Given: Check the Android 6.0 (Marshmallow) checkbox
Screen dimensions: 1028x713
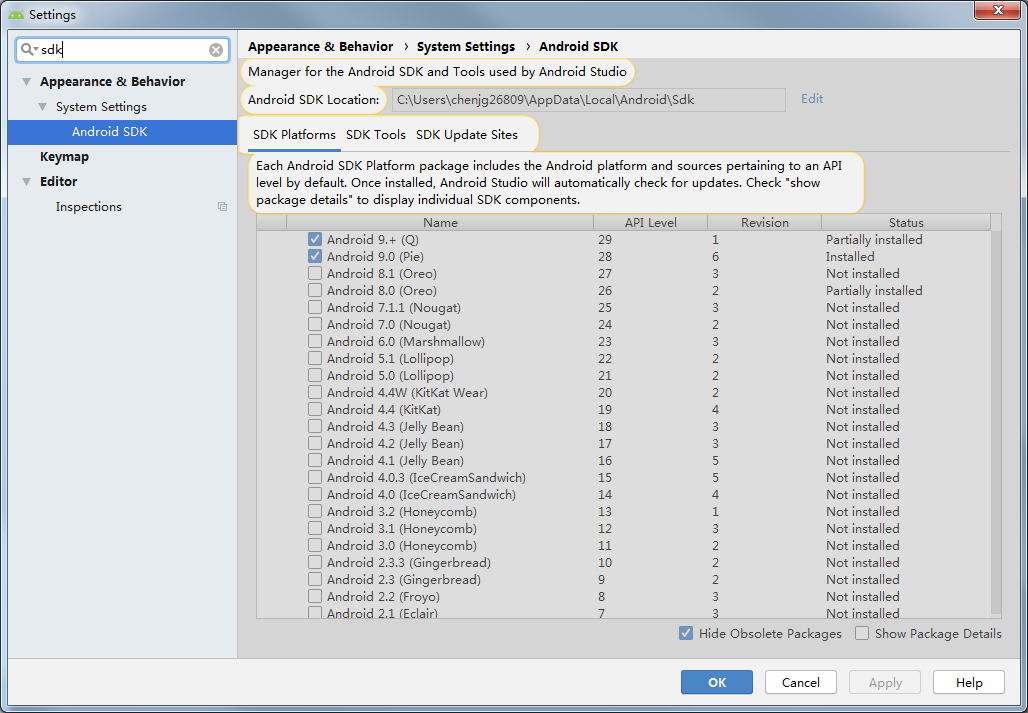Looking at the screenshot, I should (x=315, y=341).
